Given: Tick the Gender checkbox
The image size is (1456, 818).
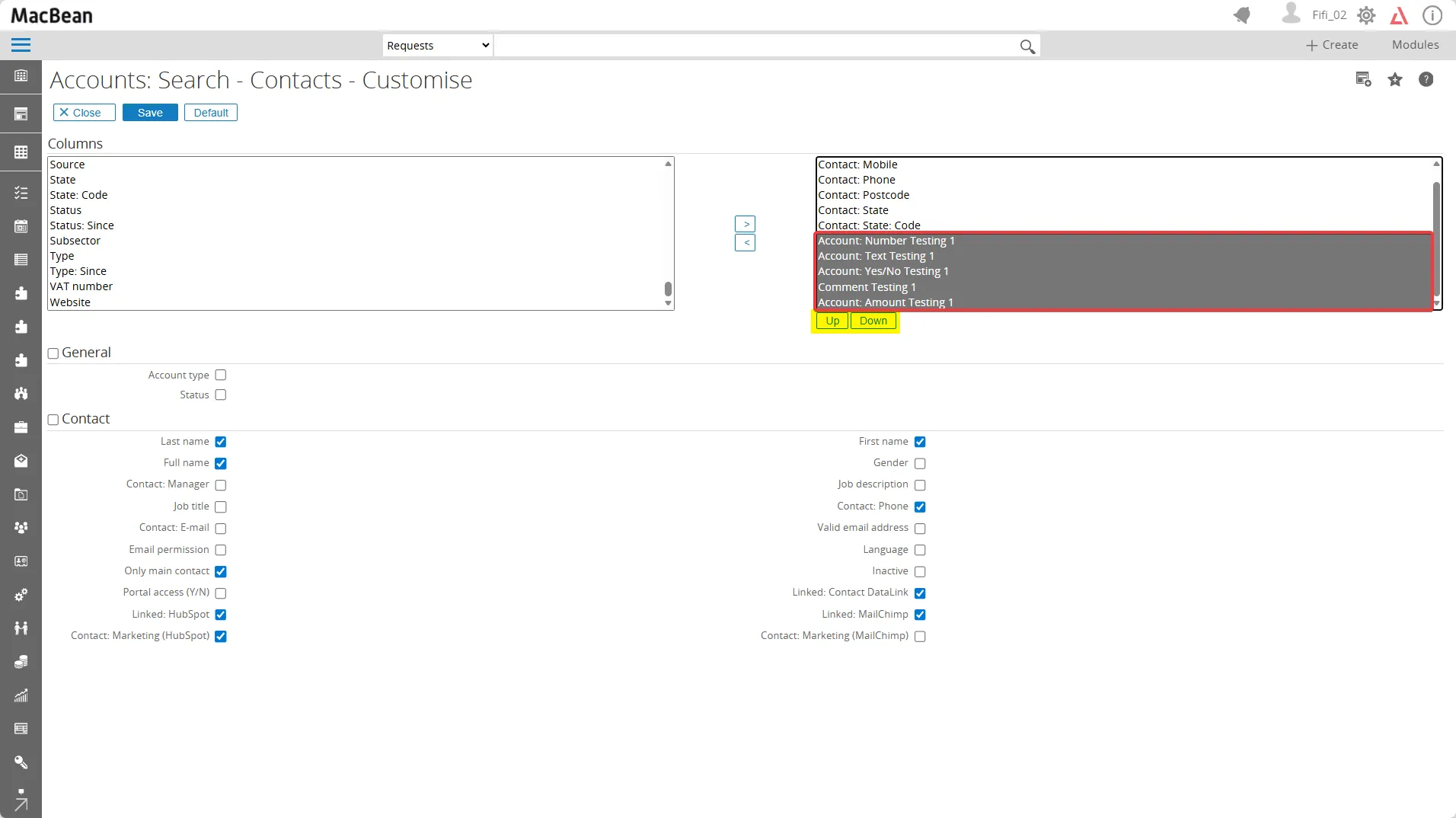Looking at the screenshot, I should (920, 463).
